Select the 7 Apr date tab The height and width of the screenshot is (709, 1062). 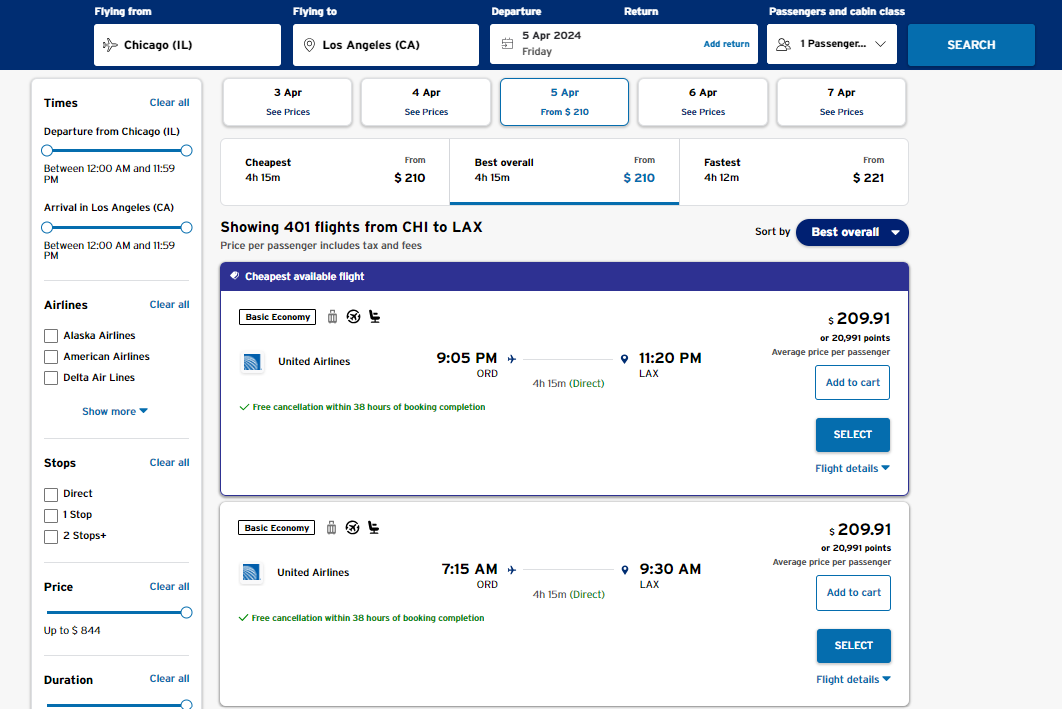[x=841, y=102]
